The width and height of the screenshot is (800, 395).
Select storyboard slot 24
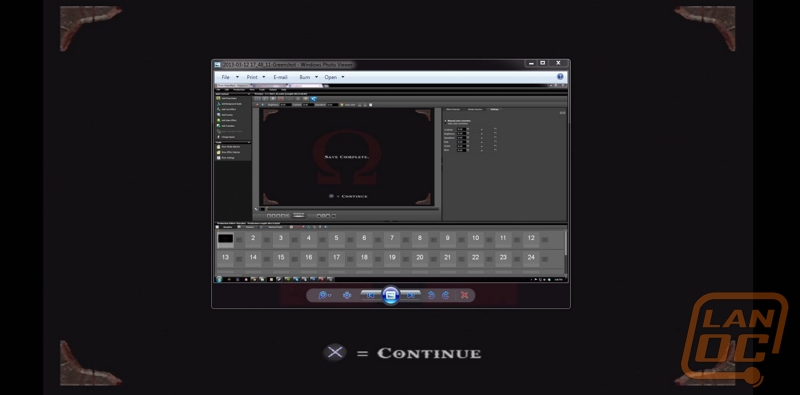coord(531,258)
